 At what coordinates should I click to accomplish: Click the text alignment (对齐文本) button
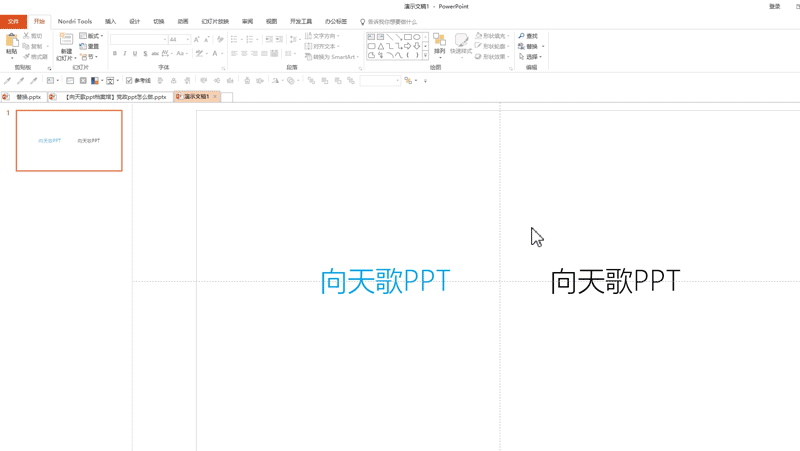click(322, 46)
